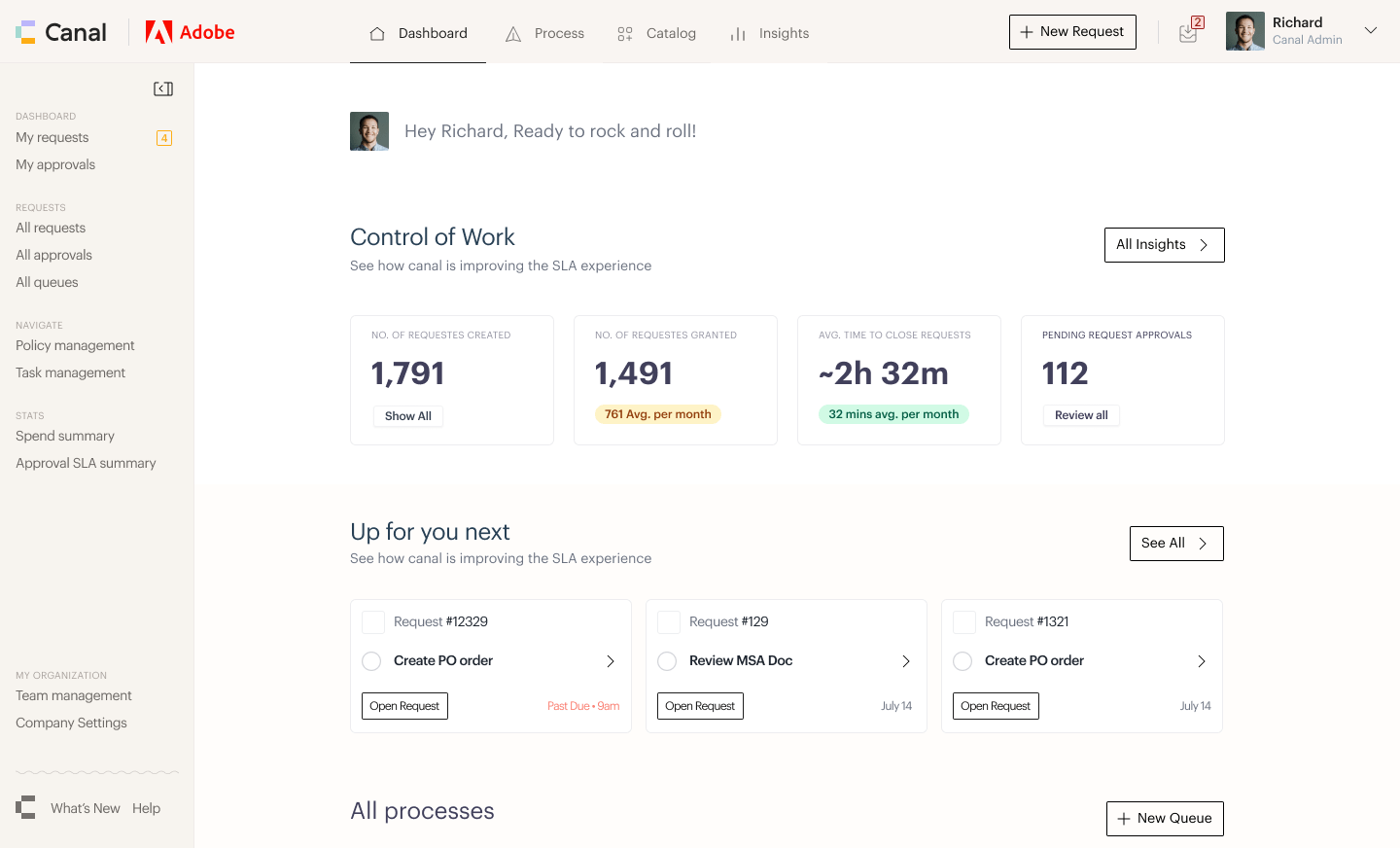1400x848 pixels.
Task: Click the 761 Avg. per month yellow pill
Action: coord(658,414)
